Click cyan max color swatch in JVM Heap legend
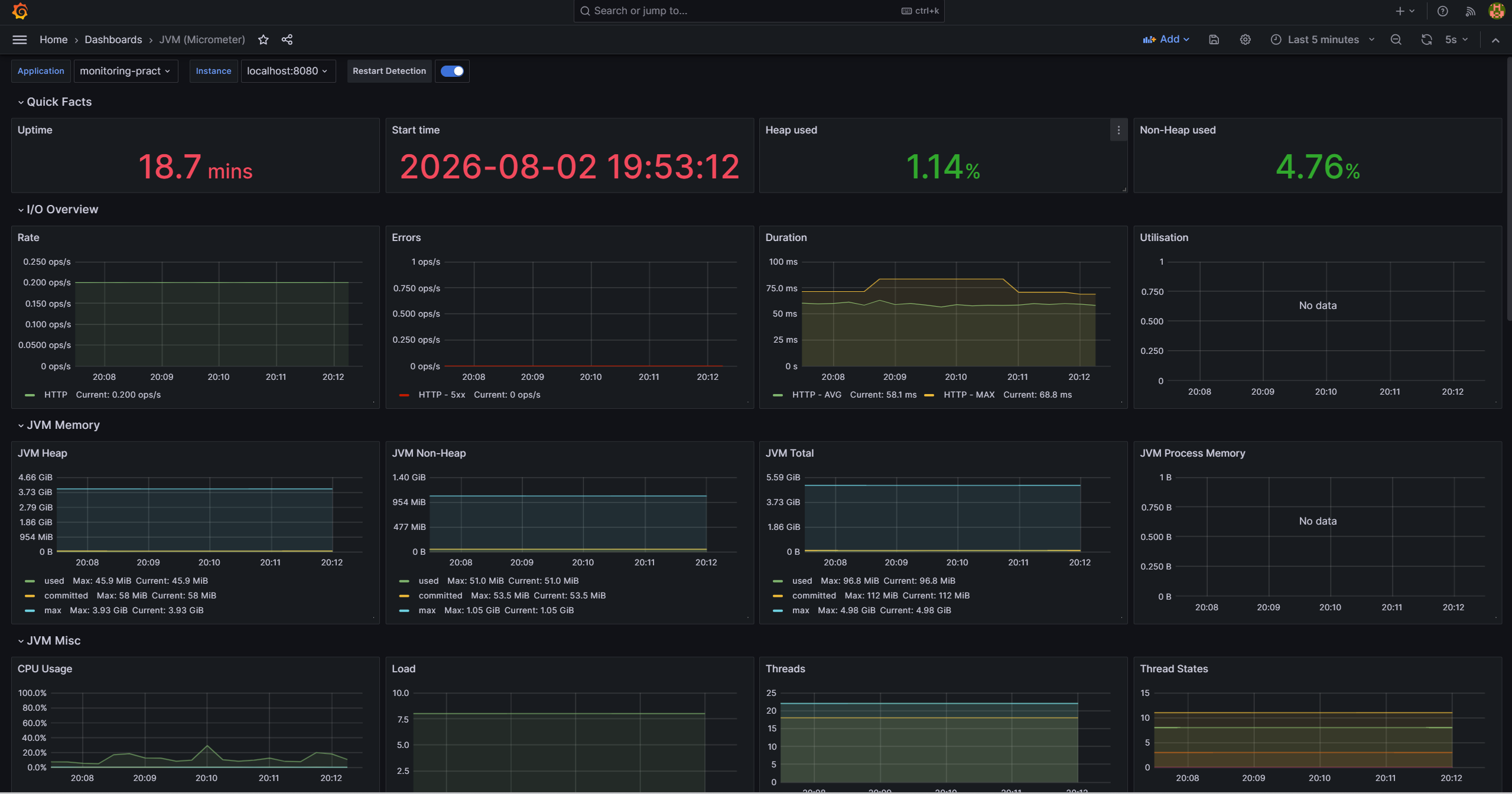Image resolution: width=1512 pixels, height=794 pixels. (30, 611)
